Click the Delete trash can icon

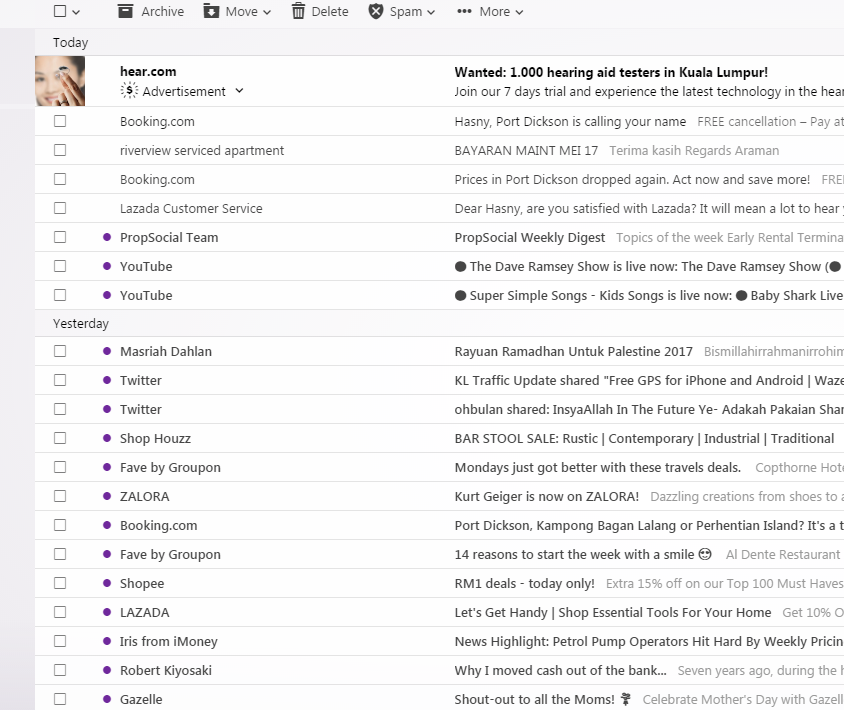(x=297, y=11)
